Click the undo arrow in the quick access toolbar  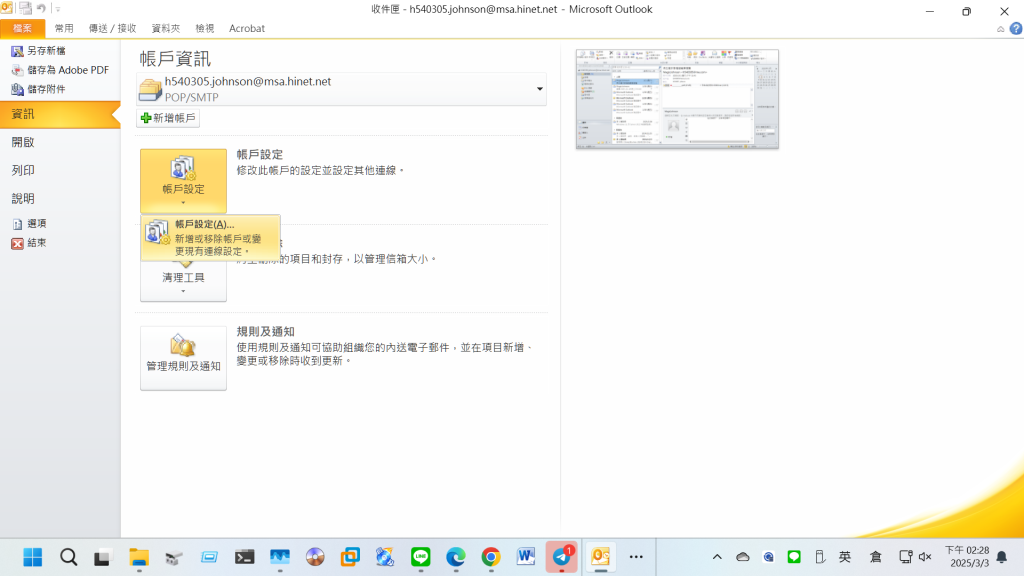41,8
